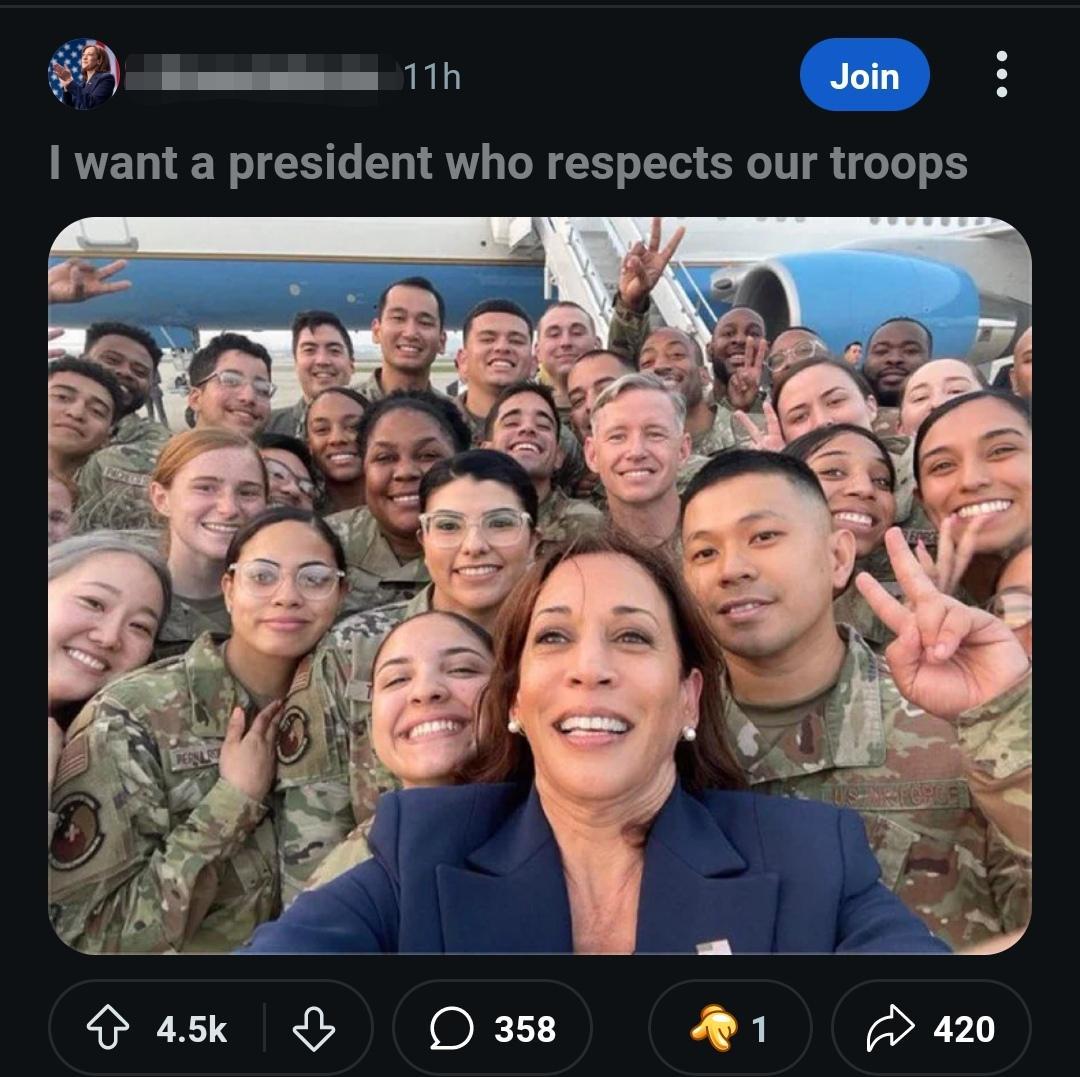
Task: Click the 11h post timestamp
Action: [432, 76]
